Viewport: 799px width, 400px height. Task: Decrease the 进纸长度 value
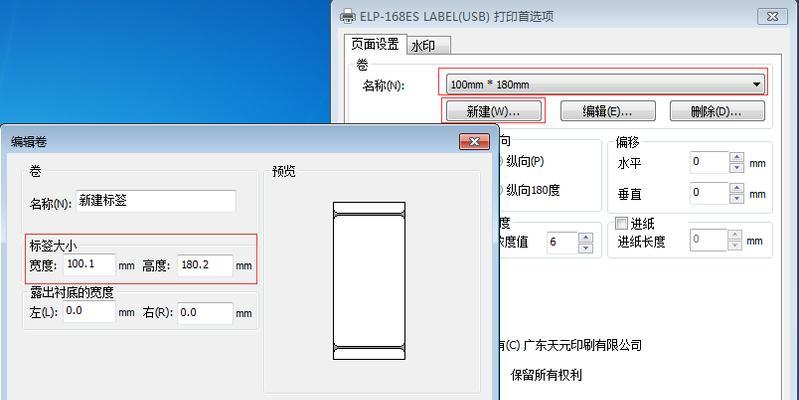(x=735, y=245)
